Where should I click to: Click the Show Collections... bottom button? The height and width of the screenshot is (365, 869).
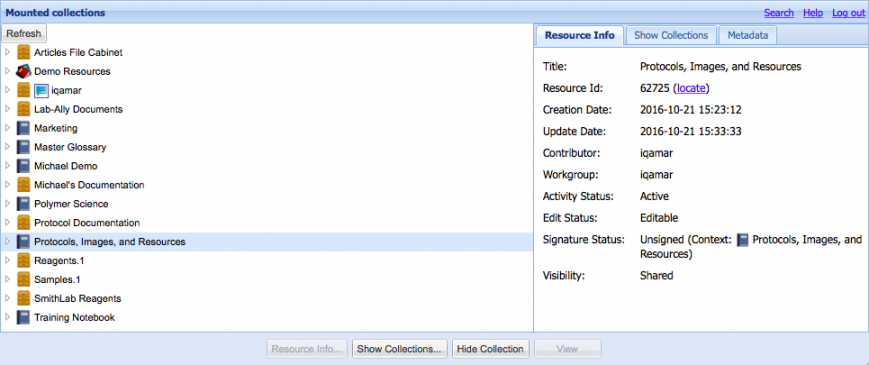coord(401,349)
